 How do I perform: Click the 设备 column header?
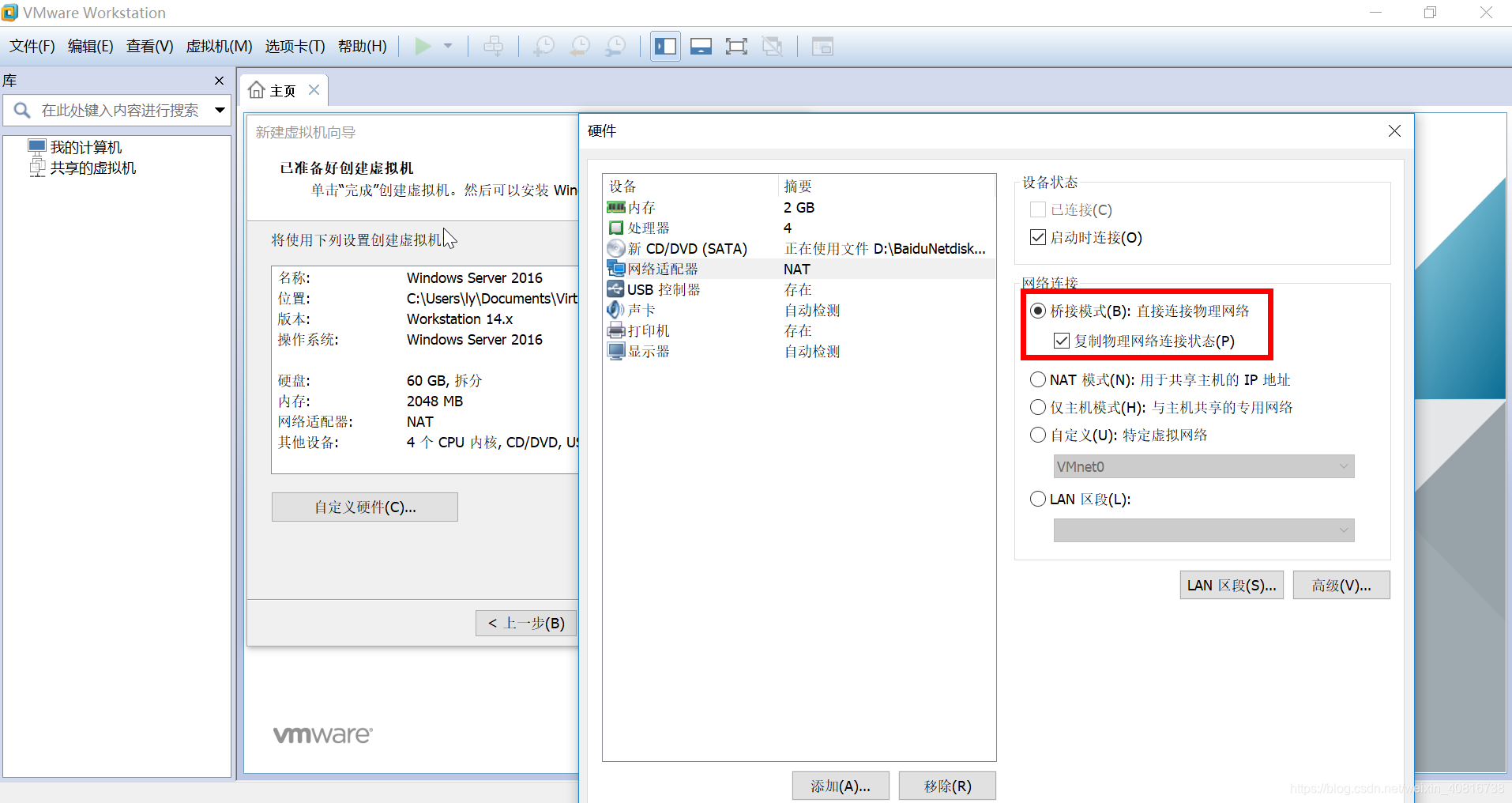[691, 186]
